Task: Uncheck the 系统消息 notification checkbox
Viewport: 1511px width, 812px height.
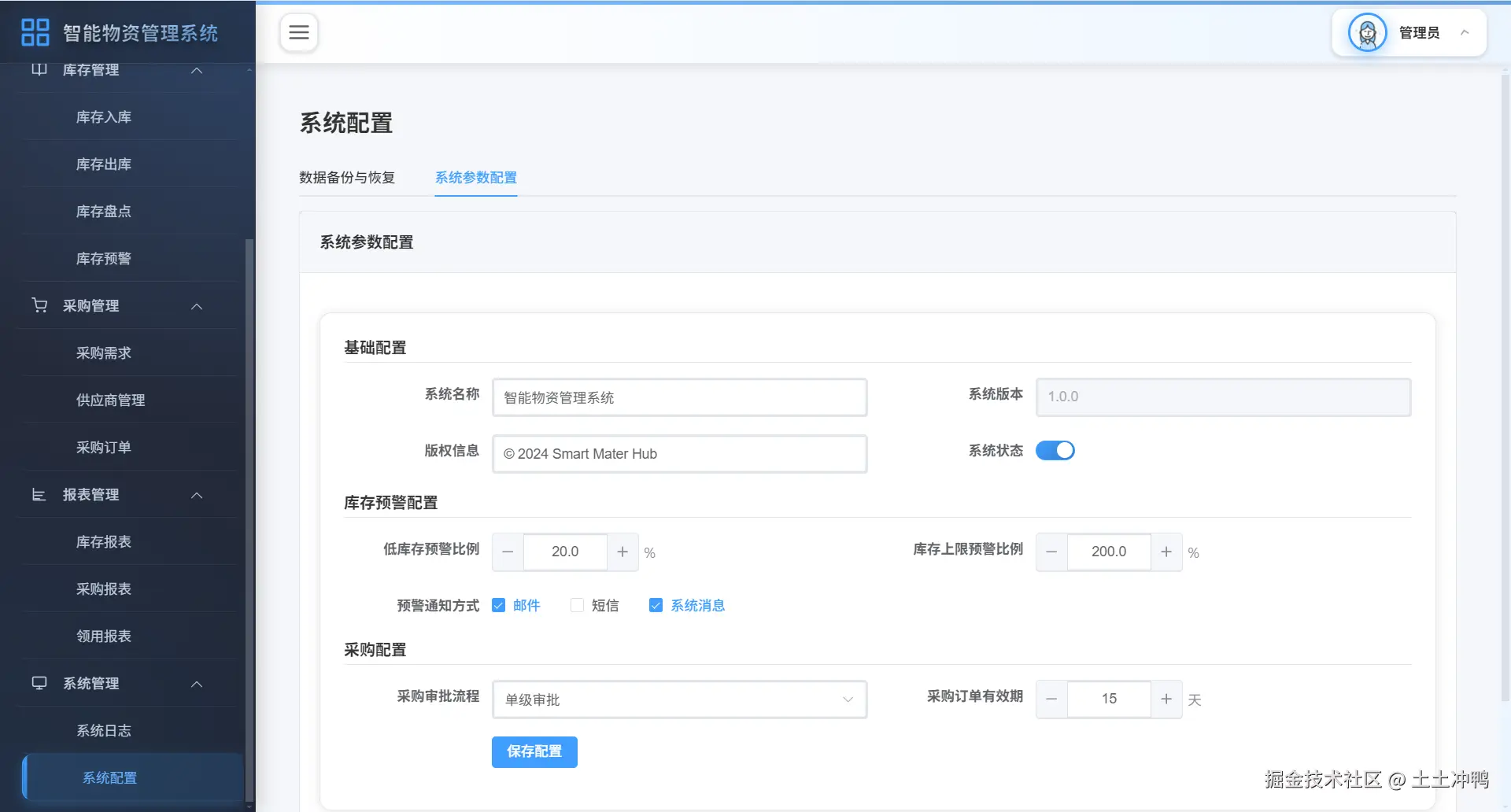Action: [656, 605]
